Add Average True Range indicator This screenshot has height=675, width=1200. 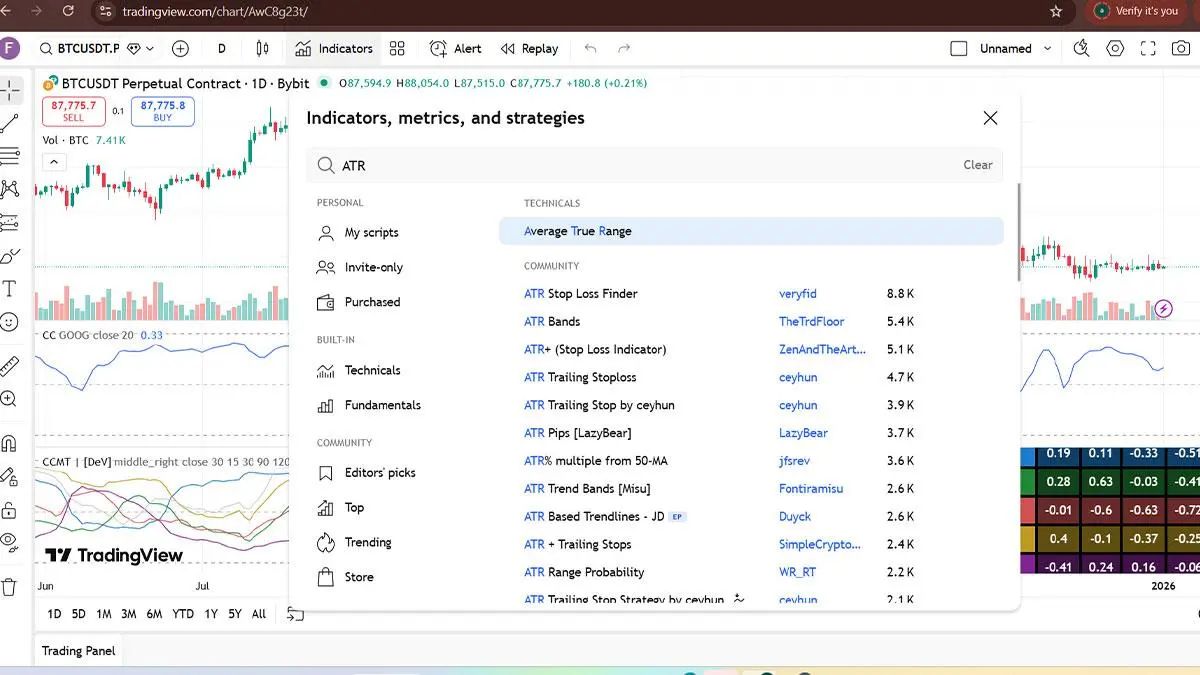point(751,231)
